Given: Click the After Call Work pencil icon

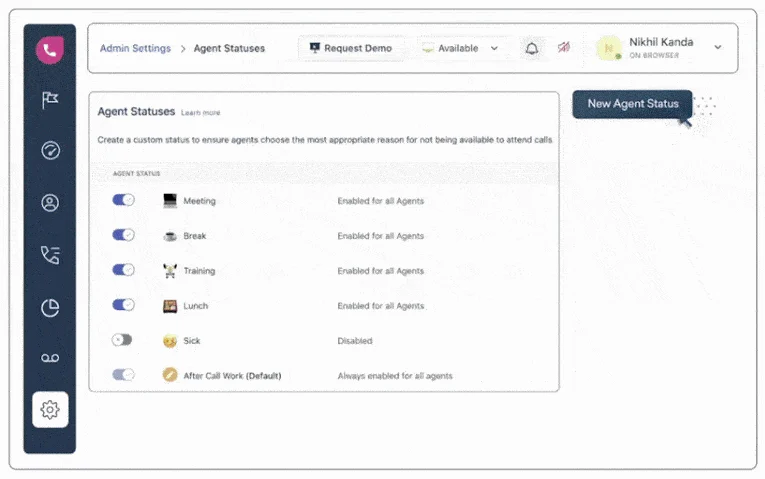Looking at the screenshot, I should pyautogui.click(x=170, y=375).
